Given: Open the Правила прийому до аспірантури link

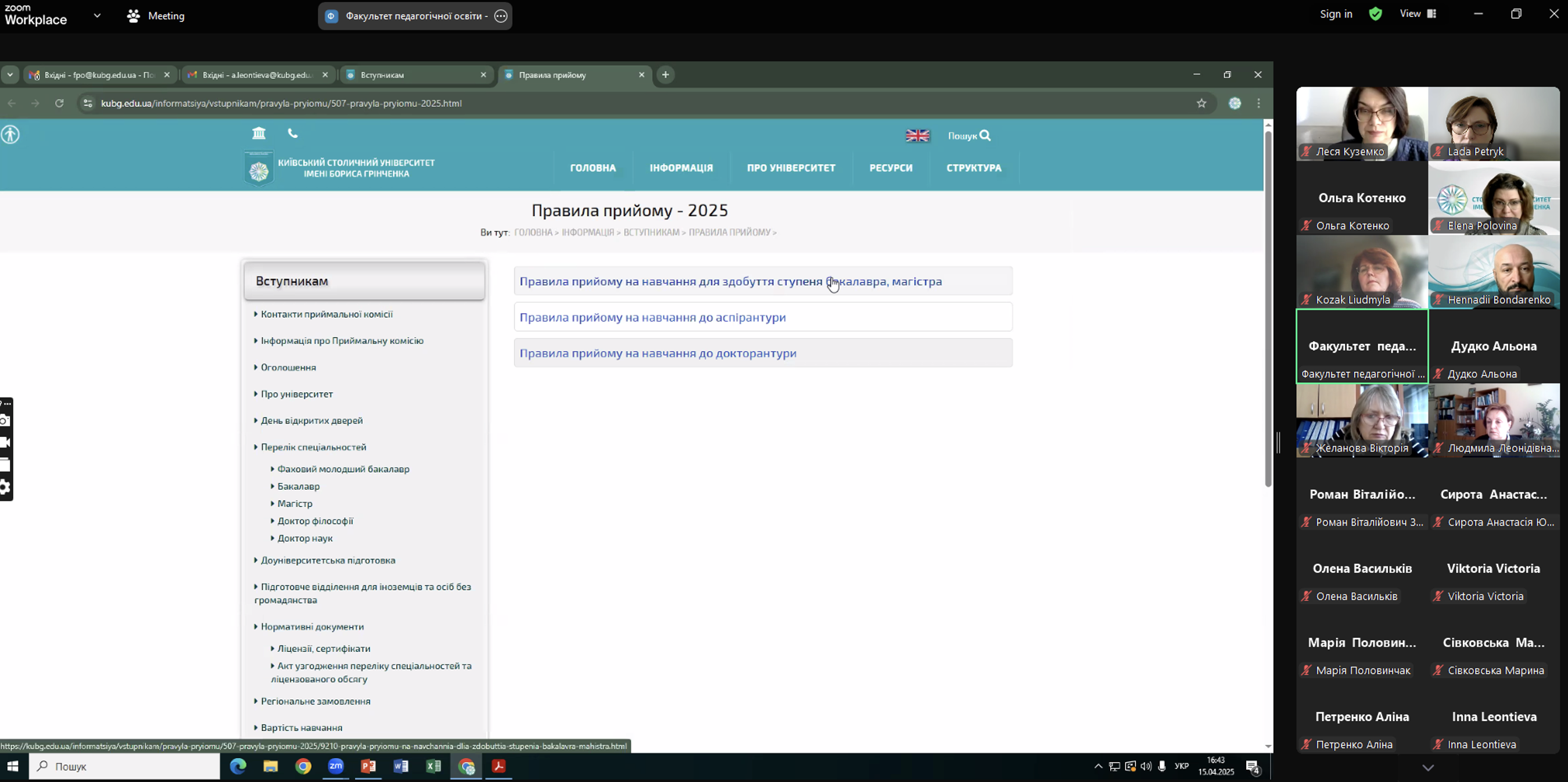Looking at the screenshot, I should tap(652, 317).
